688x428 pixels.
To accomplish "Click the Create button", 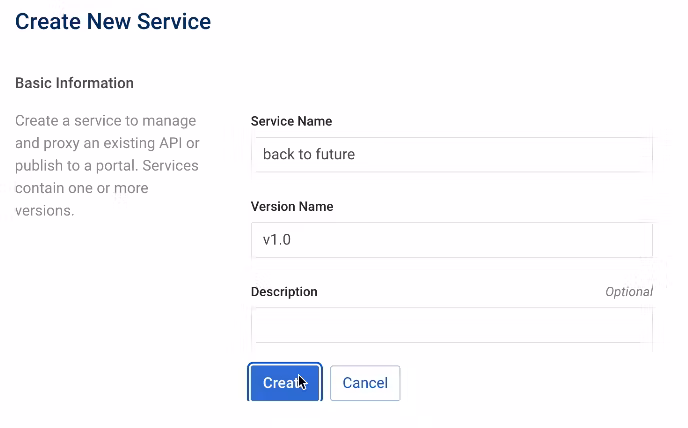I will (x=284, y=383).
